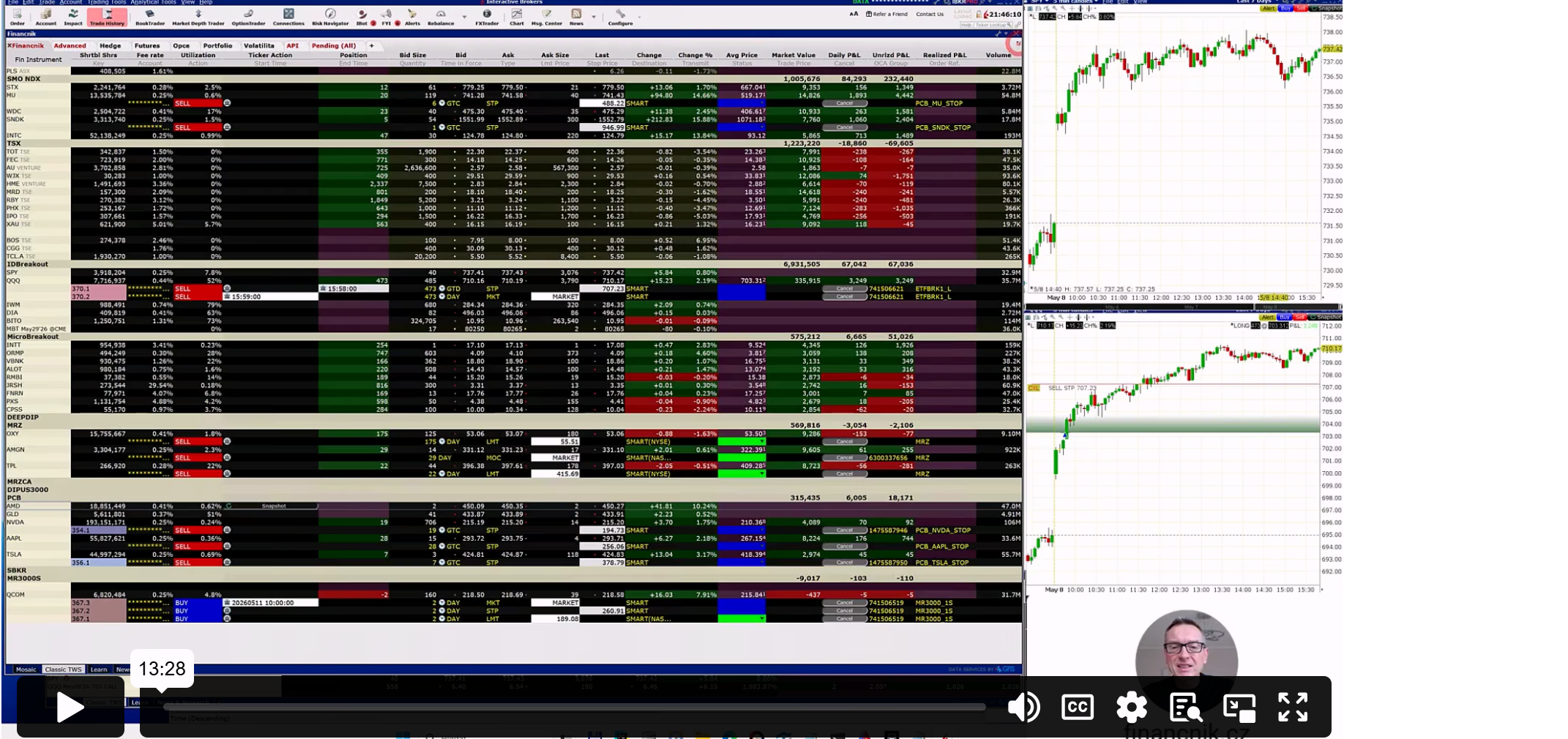Image resolution: width=1568 pixels, height=739 pixels.
Task: Open a Chart from the toolbar
Action: click(517, 17)
